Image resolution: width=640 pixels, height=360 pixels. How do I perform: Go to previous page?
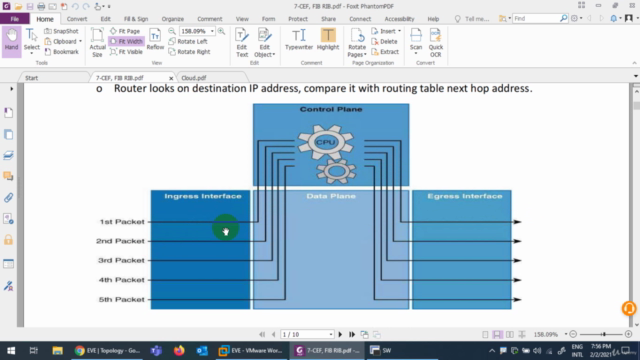273,334
